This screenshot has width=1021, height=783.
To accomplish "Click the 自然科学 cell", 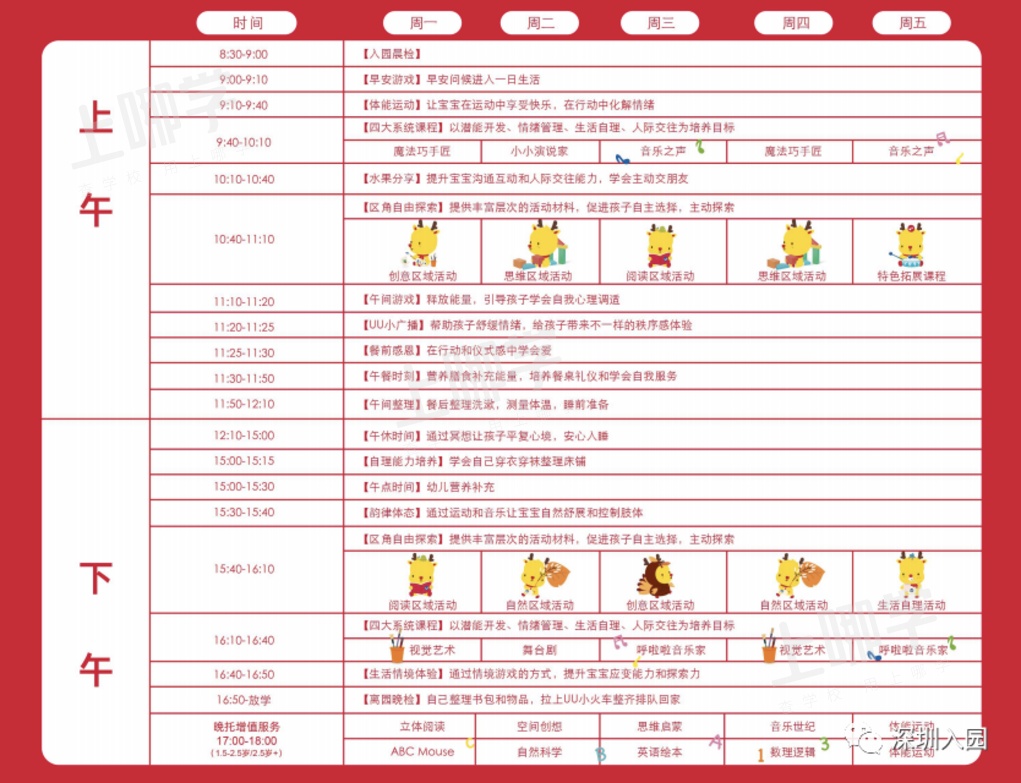I will point(539,752).
